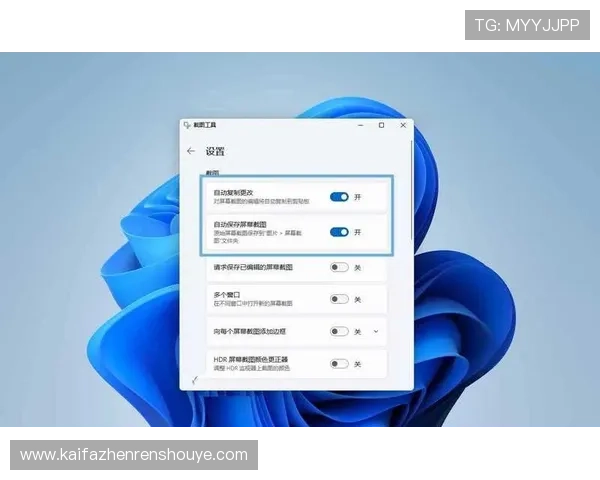Viewport: 600px width, 480px height.
Task: Enable the 请求保存已编辑的屏幕截图 switch
Action: (x=339, y=267)
